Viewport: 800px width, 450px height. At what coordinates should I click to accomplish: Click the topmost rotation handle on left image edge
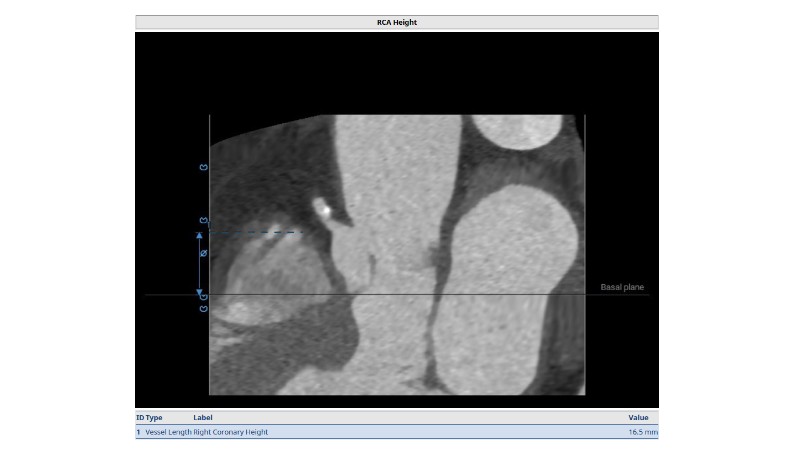pos(204,167)
